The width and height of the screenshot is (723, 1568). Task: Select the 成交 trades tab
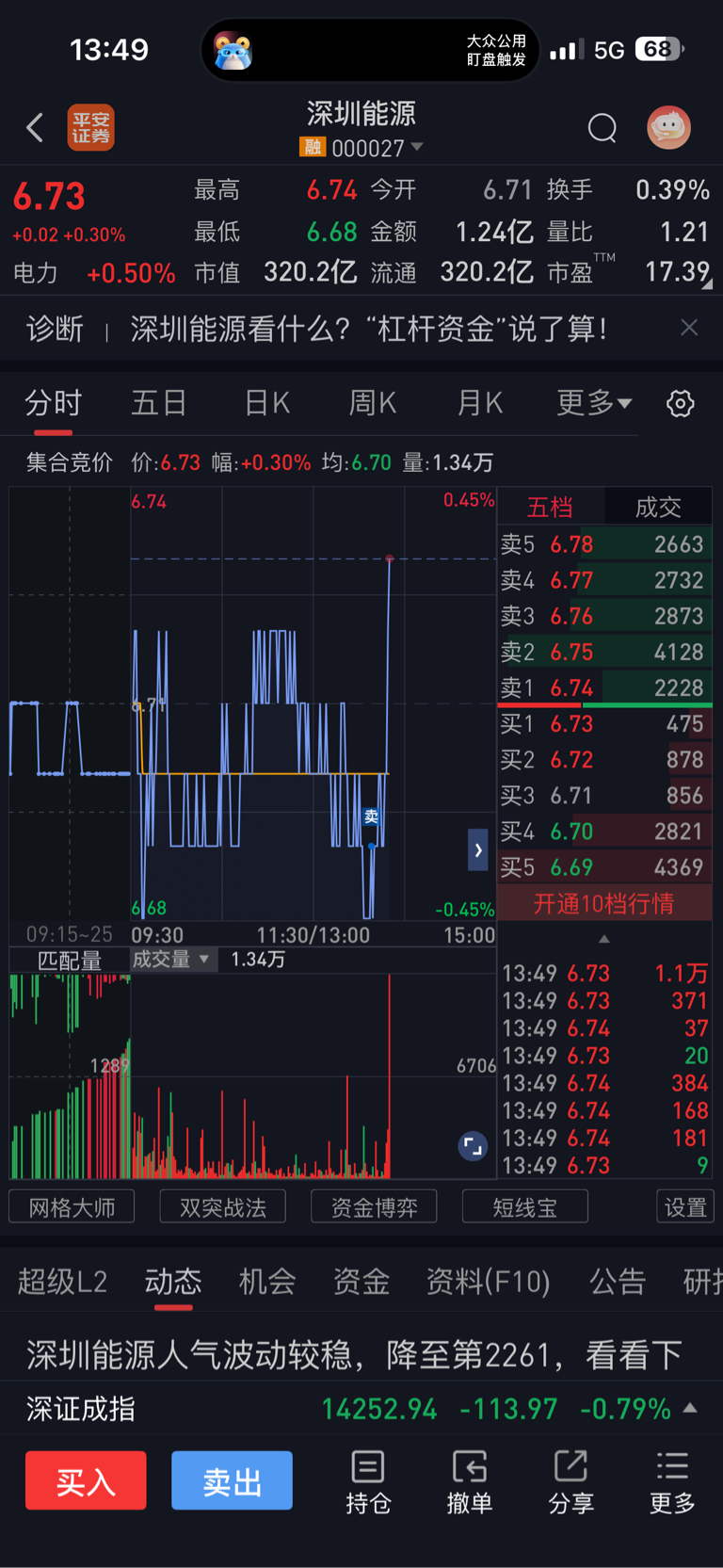tap(658, 508)
